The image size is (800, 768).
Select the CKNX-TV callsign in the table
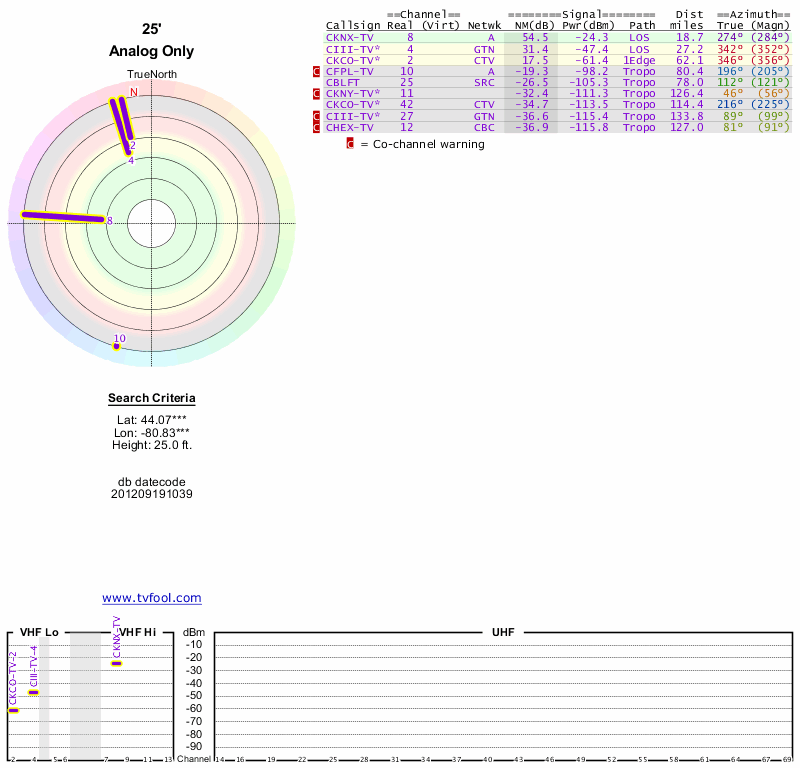click(x=350, y=37)
